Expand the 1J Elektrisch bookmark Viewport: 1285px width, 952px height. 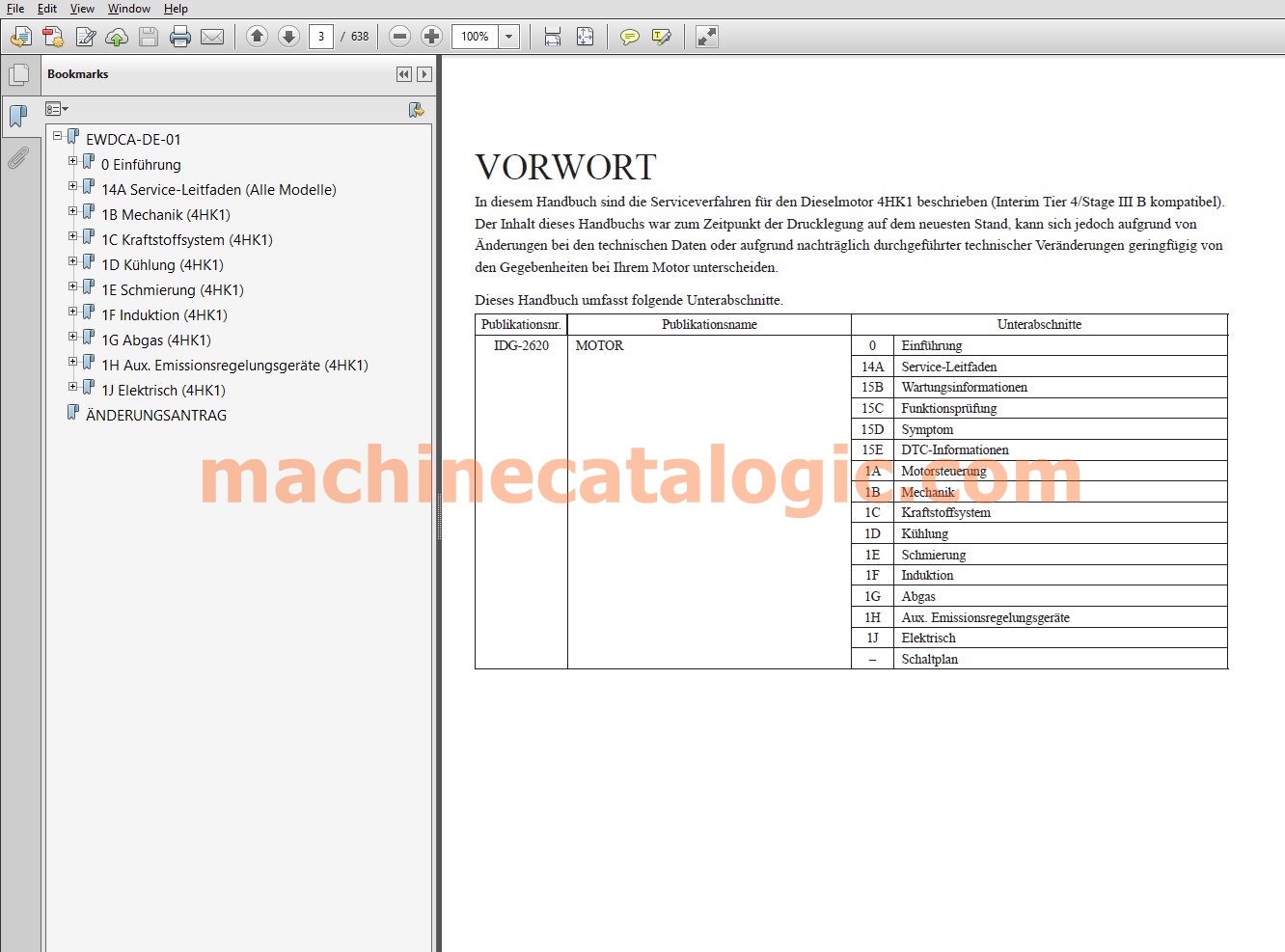coord(73,387)
